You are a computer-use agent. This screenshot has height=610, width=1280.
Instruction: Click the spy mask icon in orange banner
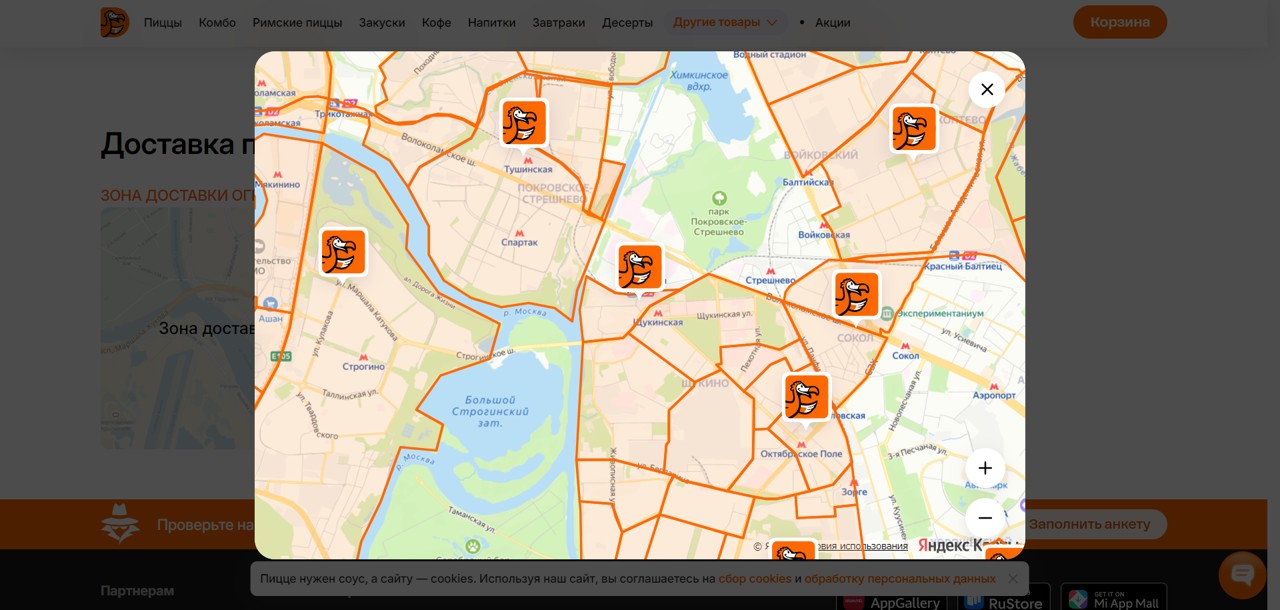point(120,524)
